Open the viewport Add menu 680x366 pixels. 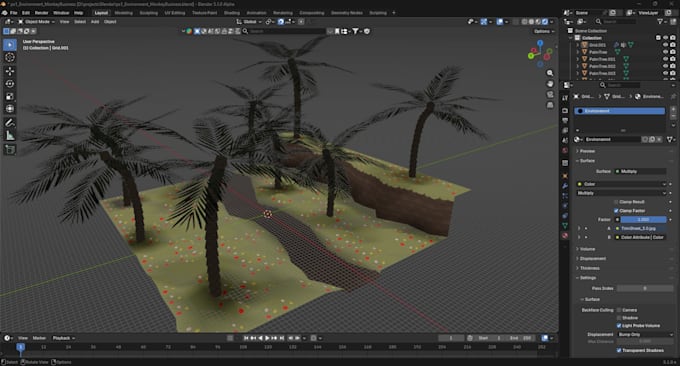point(95,22)
